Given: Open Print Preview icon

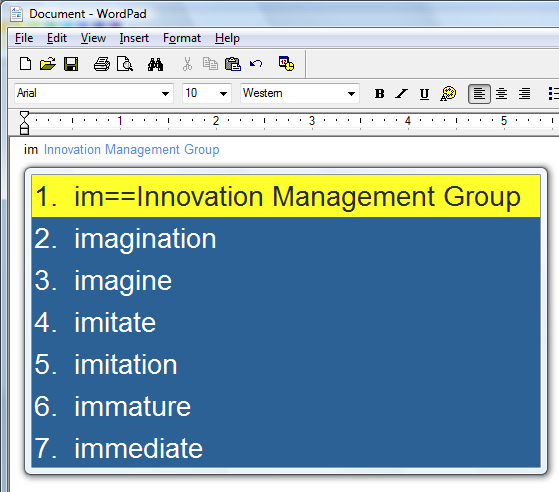Looking at the screenshot, I should coord(125,64).
